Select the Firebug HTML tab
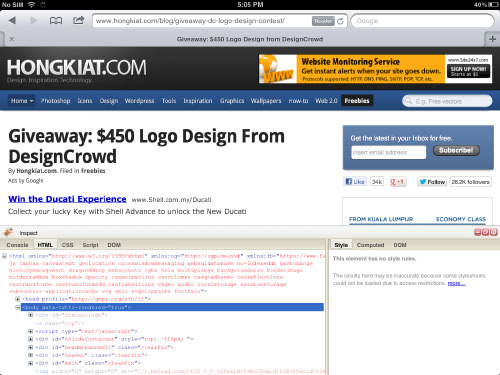The height and width of the screenshot is (375, 500). tap(45, 245)
